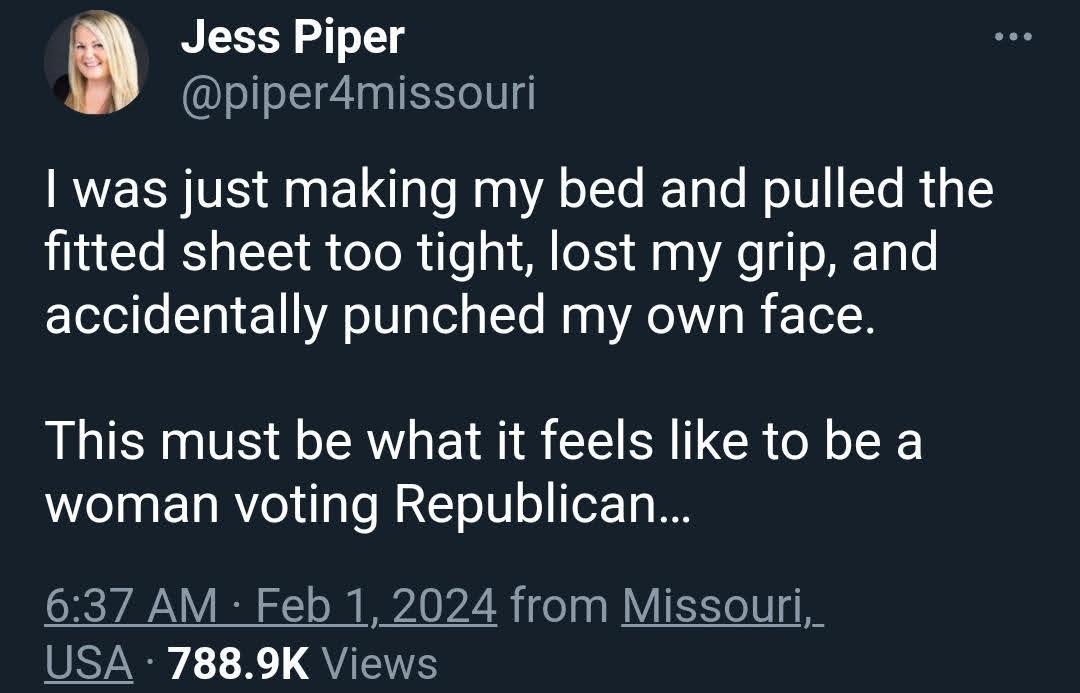Click the "woman voting Republican…" line

pos(367,505)
